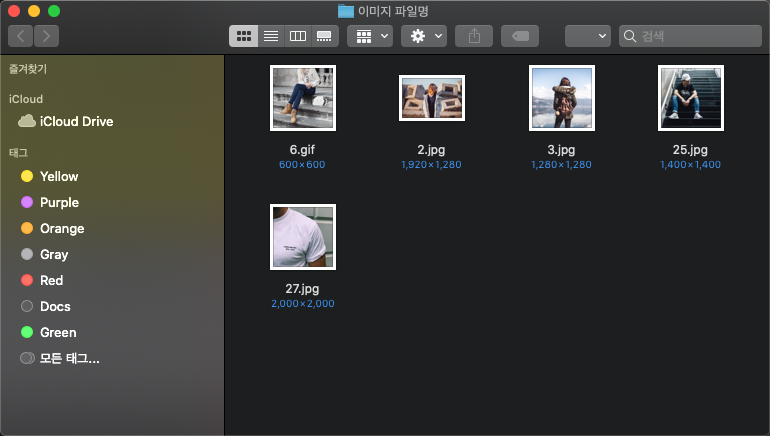This screenshot has height=436, width=770.
Task: Open iCloud Drive in the sidebar
Action: coord(76,122)
